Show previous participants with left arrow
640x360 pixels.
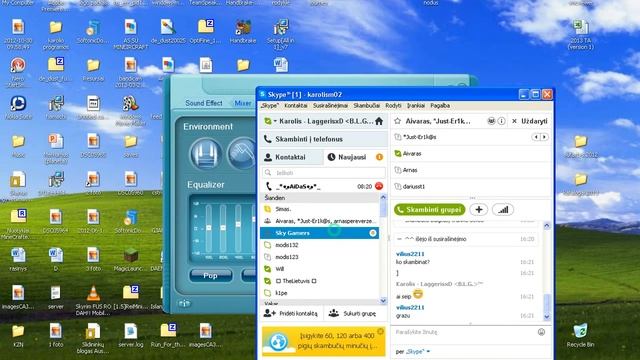click(536, 137)
